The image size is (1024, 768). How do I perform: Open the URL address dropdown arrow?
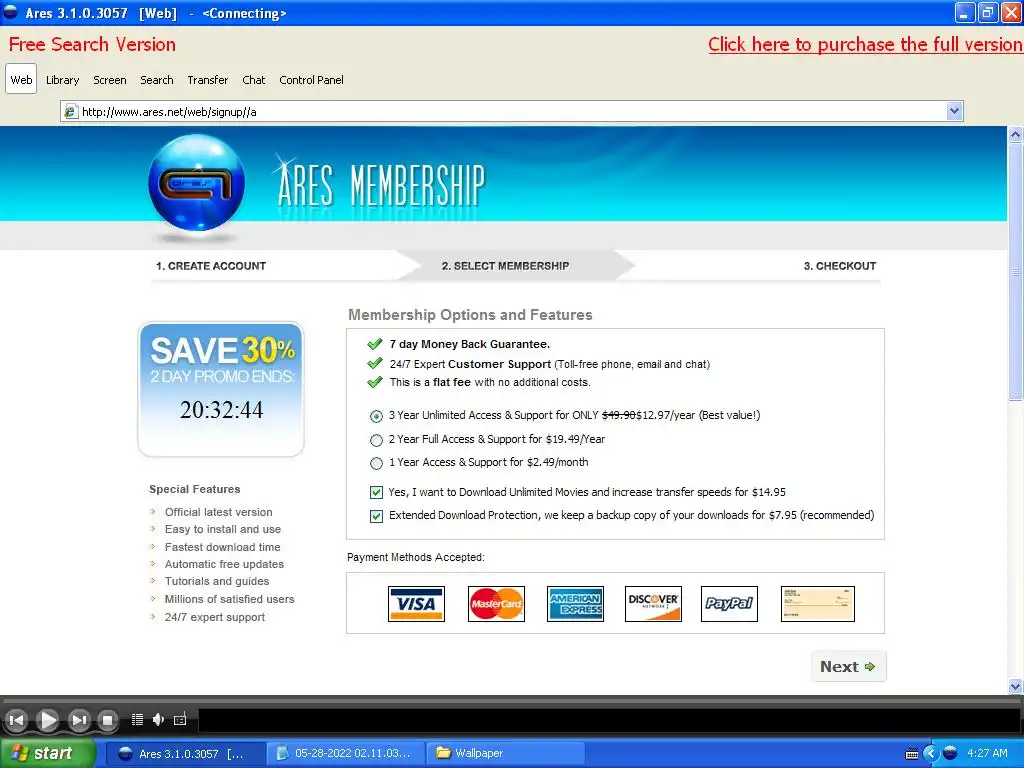(x=954, y=111)
